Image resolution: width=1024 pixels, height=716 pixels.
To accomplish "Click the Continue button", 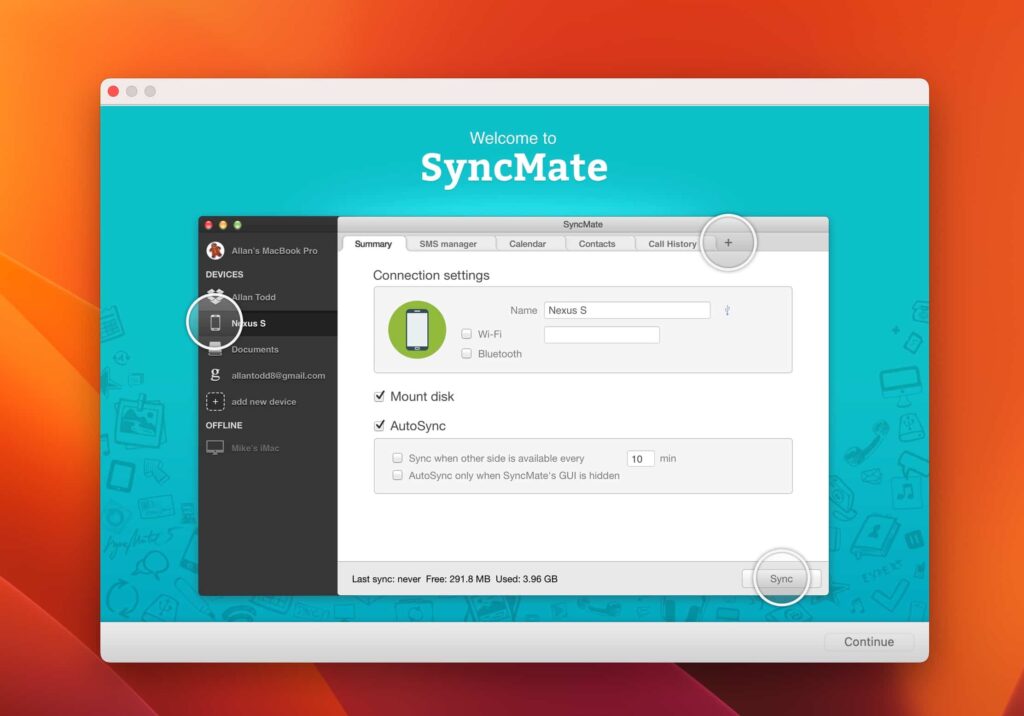I will tap(869, 642).
